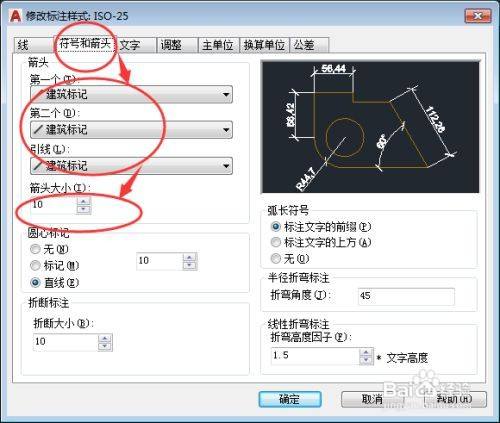The image size is (500, 423).
Task: Decrease 折断大小 with down arrow
Action: pos(105,347)
